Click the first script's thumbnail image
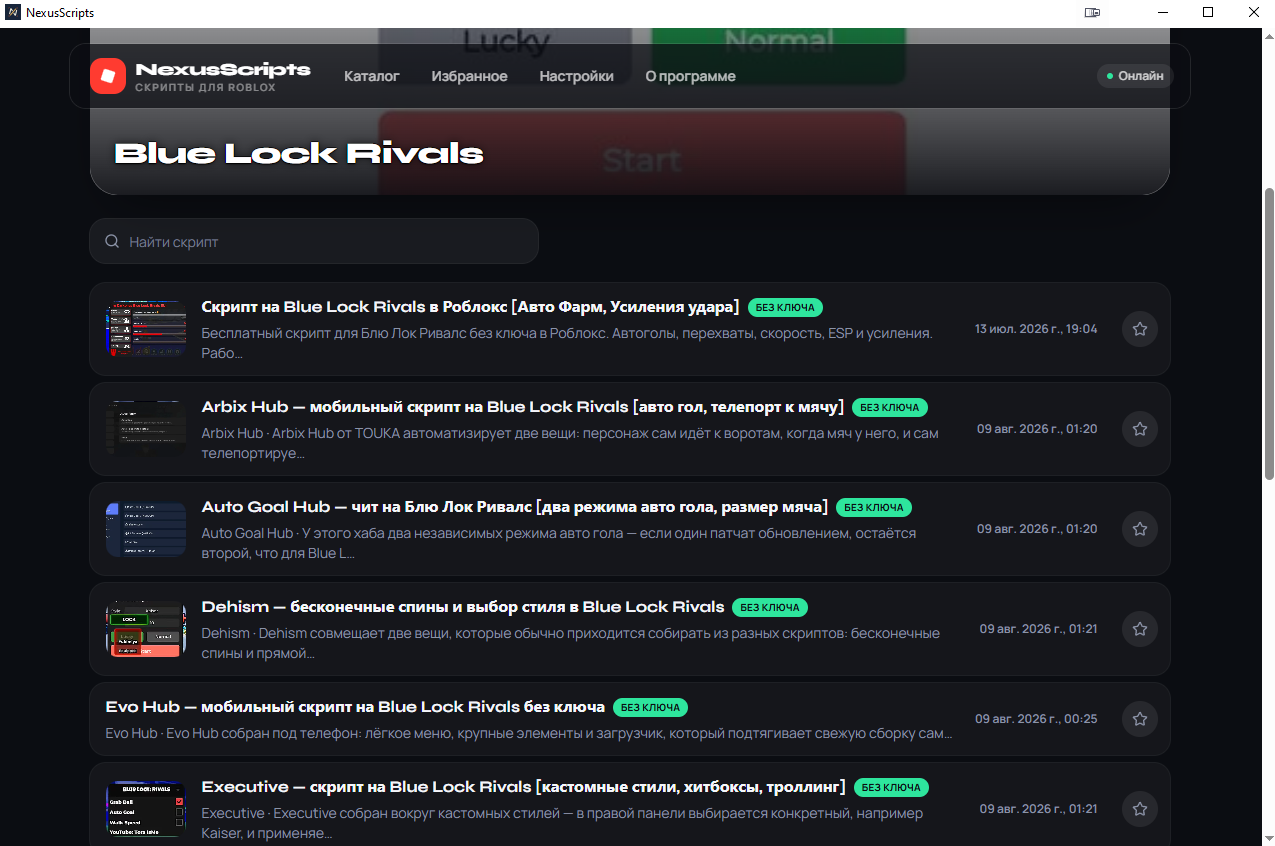 tap(146, 328)
